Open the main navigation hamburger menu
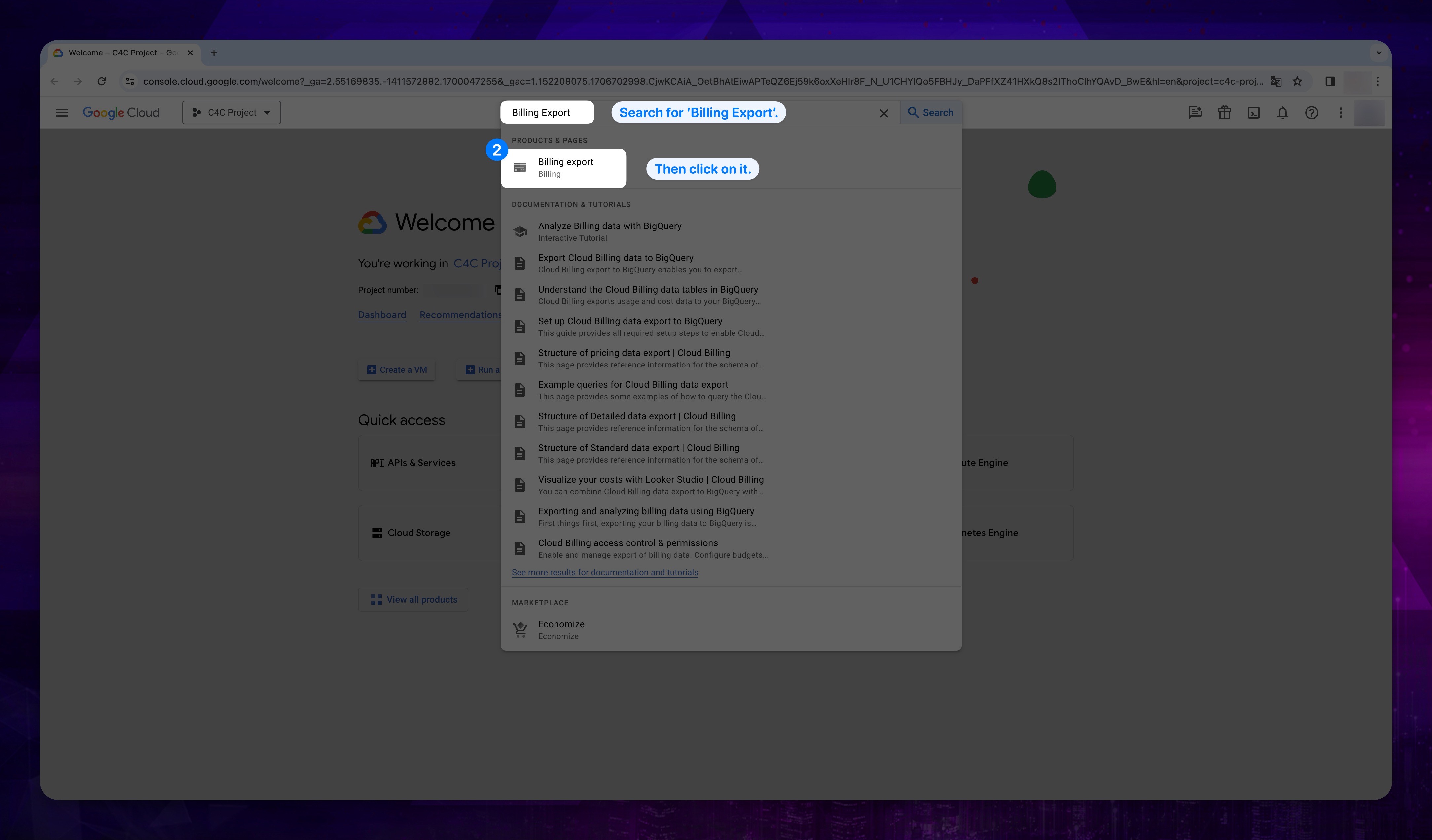The height and width of the screenshot is (840, 1432). coord(62,113)
